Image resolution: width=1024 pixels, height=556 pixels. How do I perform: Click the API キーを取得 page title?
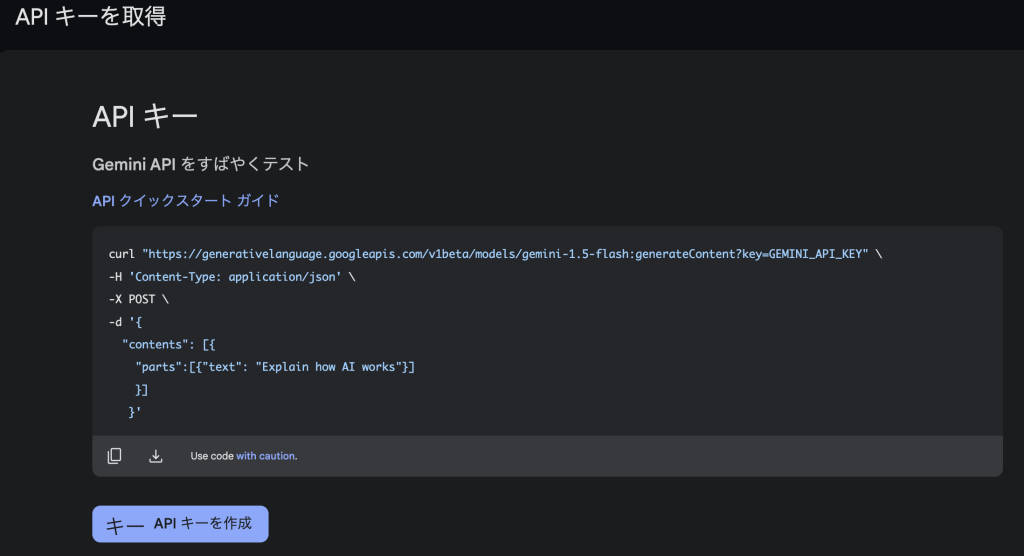tap(90, 17)
